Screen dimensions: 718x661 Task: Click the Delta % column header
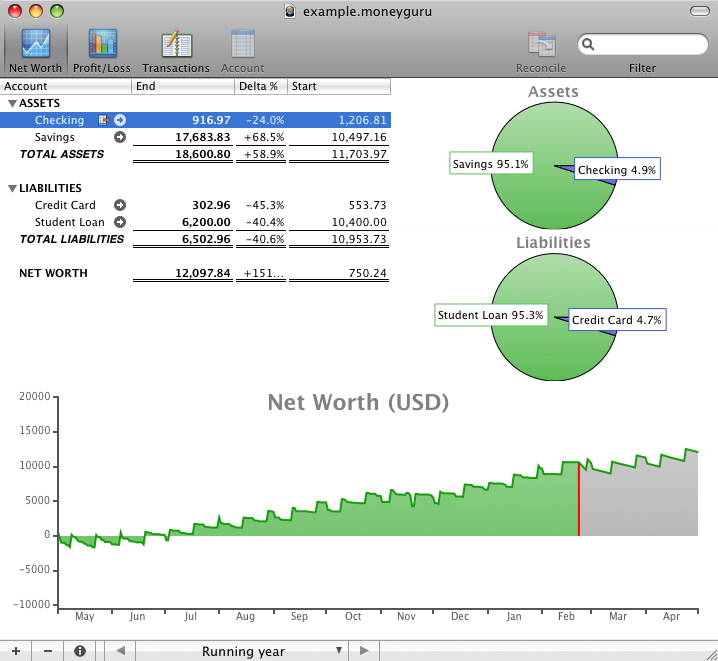click(x=261, y=86)
